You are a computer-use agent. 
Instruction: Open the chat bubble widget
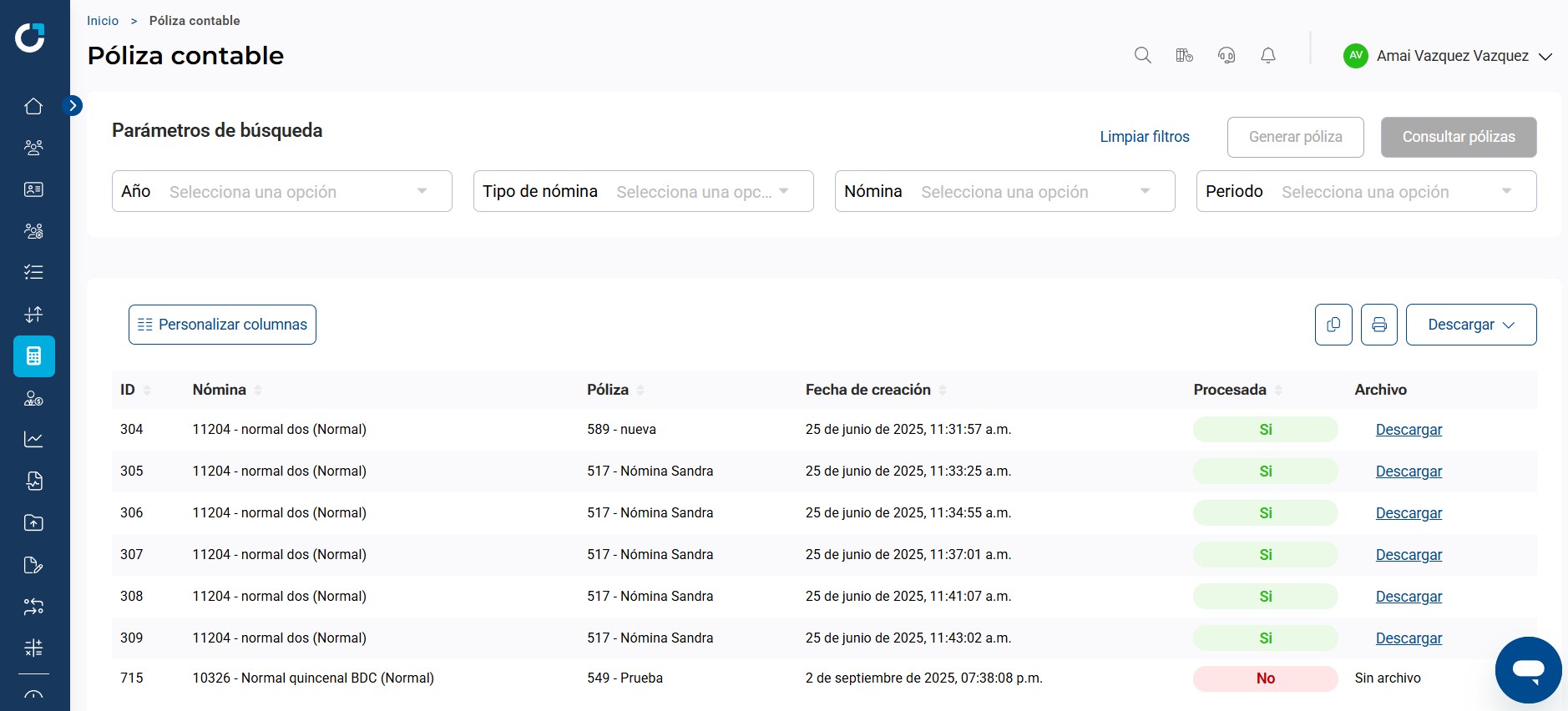pyautogui.click(x=1528, y=670)
